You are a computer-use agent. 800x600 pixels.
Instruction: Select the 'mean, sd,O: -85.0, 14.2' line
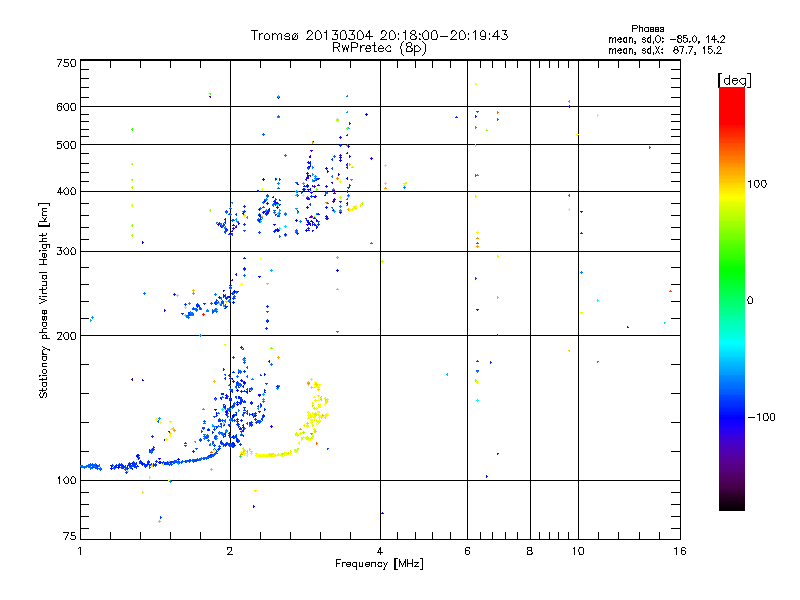666,39
